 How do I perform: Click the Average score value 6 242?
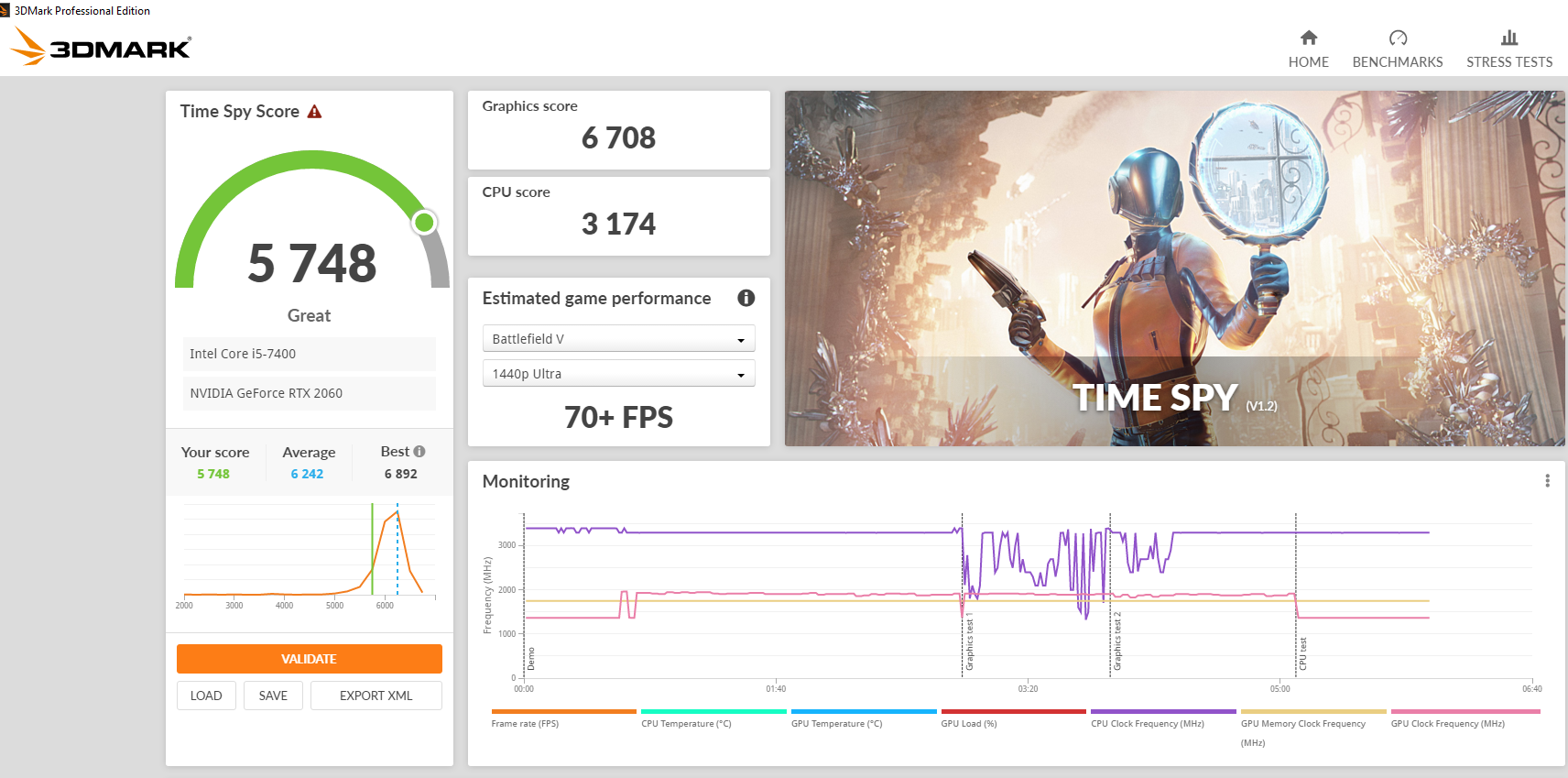307,474
